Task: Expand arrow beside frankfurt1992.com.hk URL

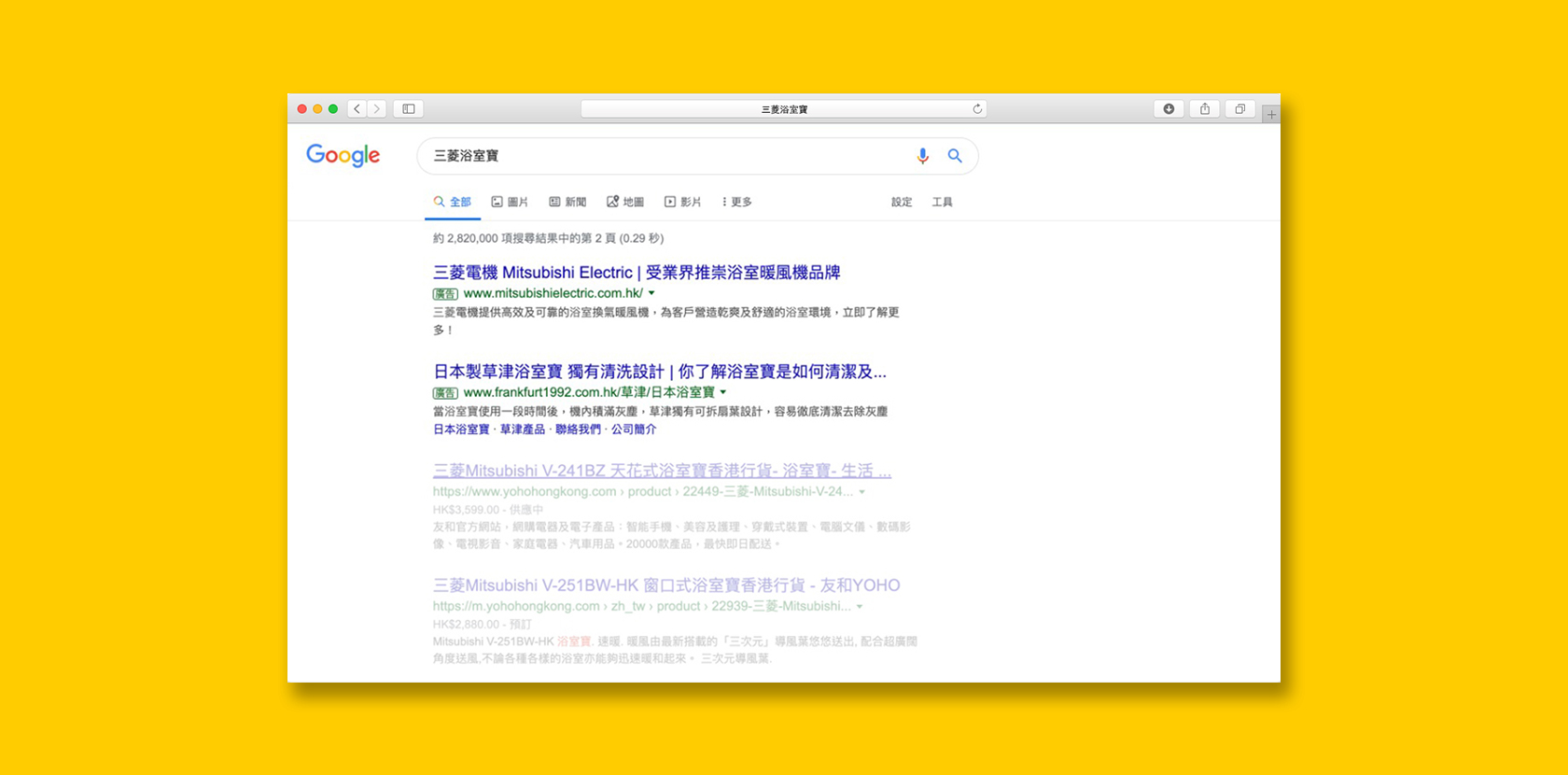Action: pyautogui.click(x=723, y=392)
